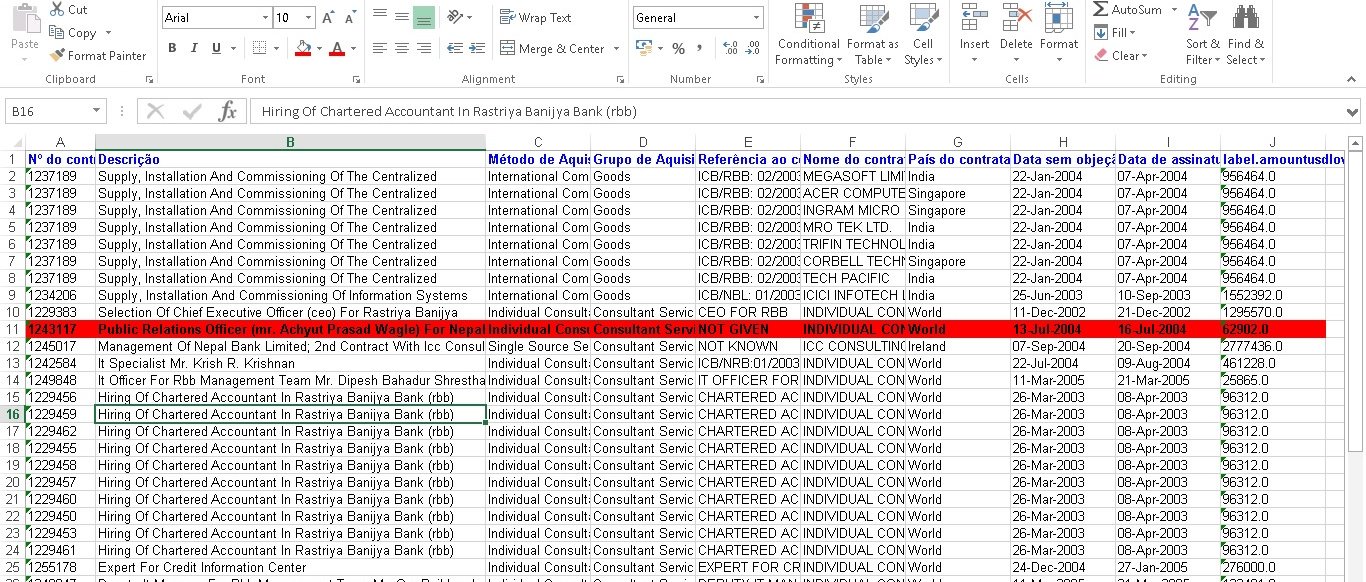This screenshot has width=1366, height=582.
Task: Click the highlighted bottom align icon
Action: pos(423,16)
